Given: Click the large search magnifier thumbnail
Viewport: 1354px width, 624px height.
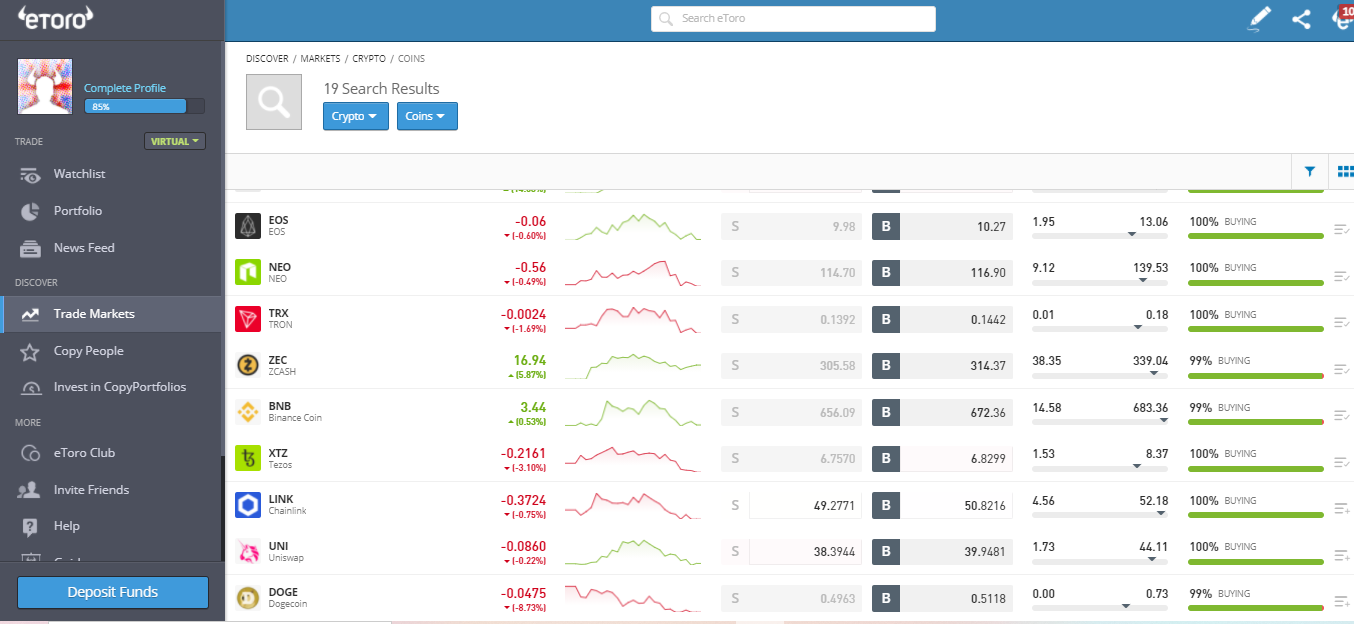Looking at the screenshot, I should [x=274, y=102].
